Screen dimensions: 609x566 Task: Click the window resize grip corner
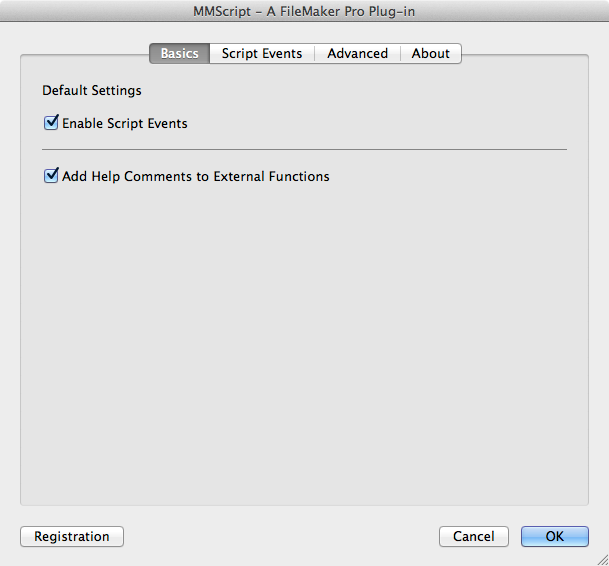tap(603, 560)
